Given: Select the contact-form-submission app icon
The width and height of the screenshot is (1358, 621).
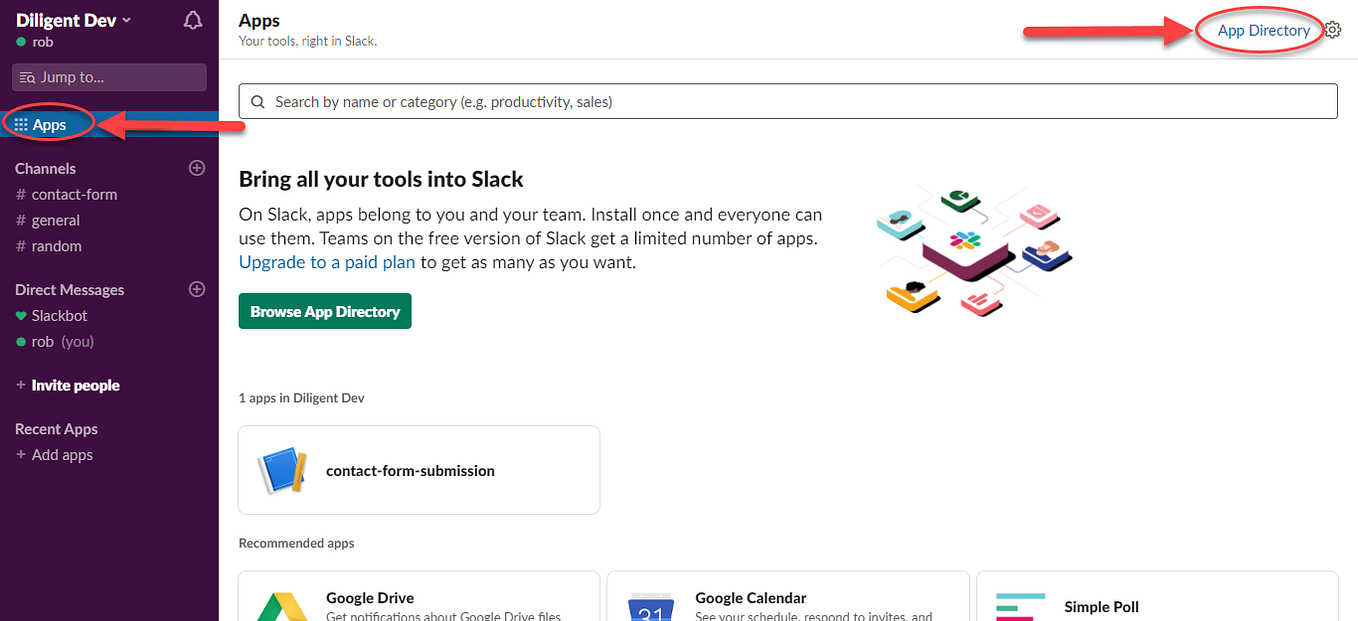Looking at the screenshot, I should 282,470.
